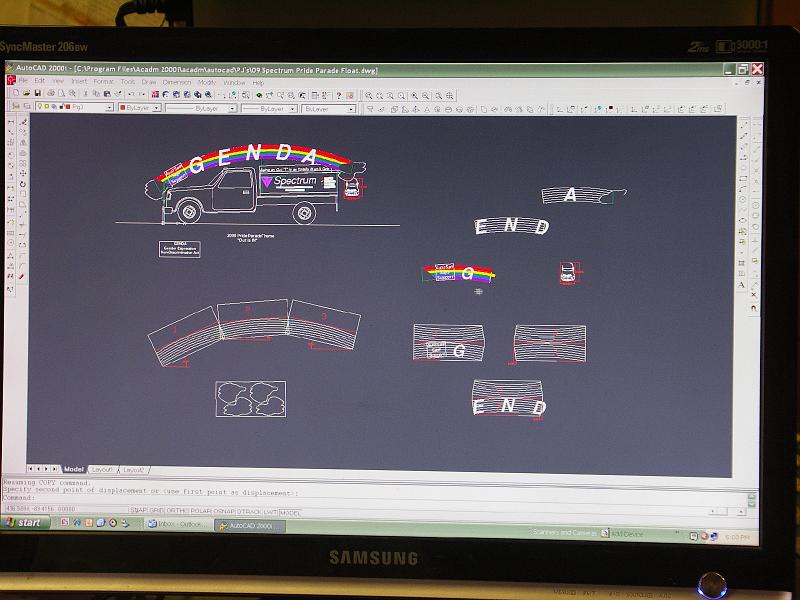This screenshot has width=800, height=600.
Task: Toggle OTRACK in status bar
Action: click(x=248, y=511)
